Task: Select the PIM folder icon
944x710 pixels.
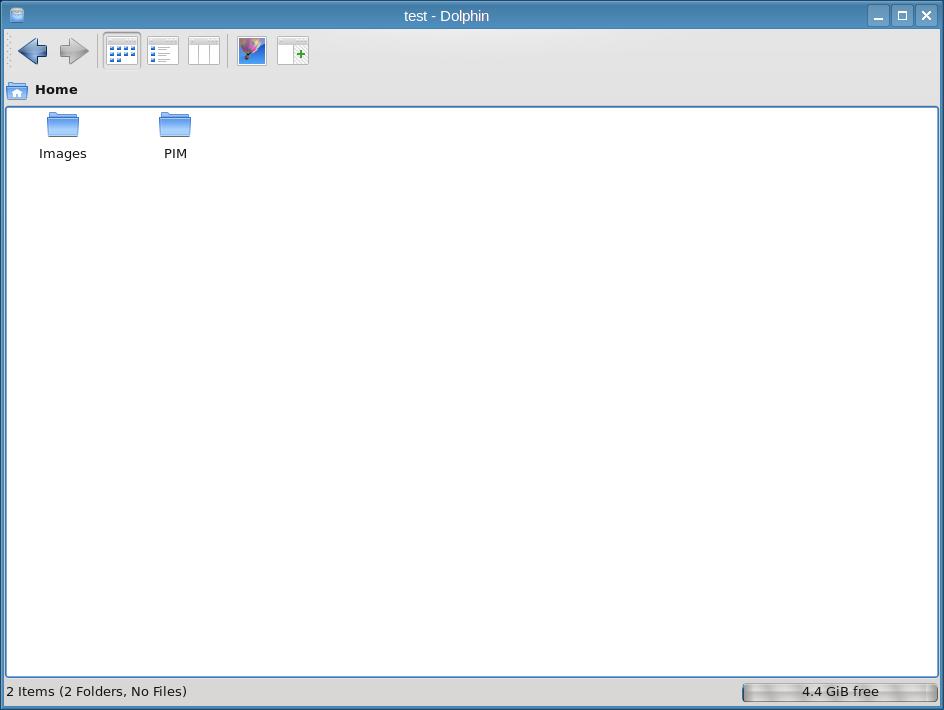Action: point(175,125)
